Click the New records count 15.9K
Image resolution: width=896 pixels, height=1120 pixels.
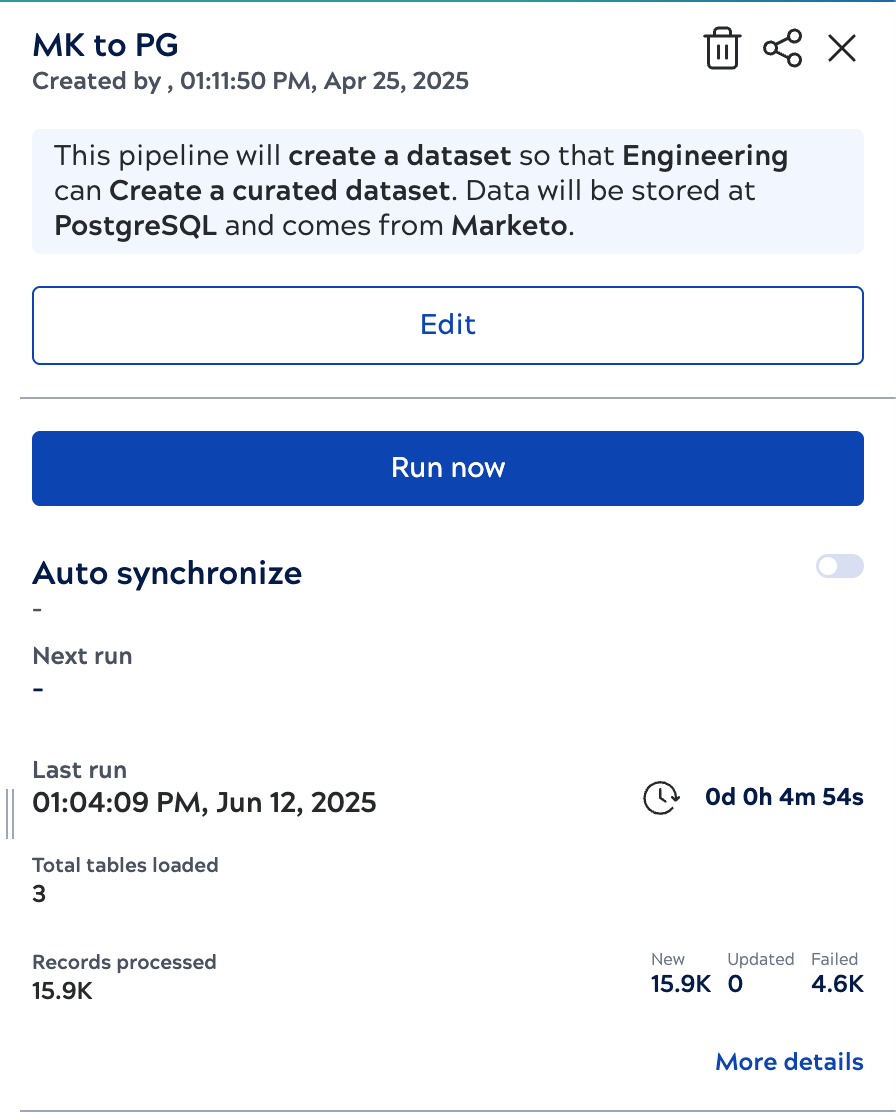[681, 984]
